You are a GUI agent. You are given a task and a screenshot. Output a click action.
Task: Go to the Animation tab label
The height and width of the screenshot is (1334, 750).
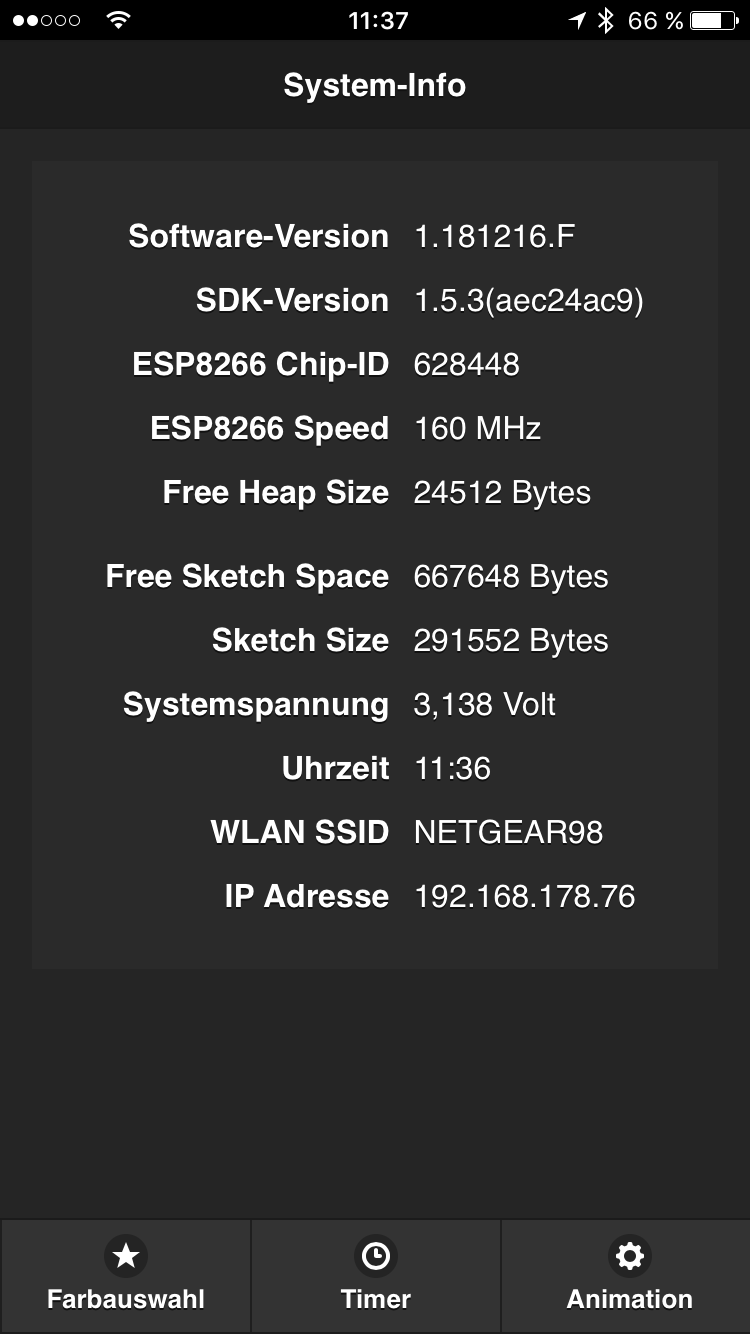pos(629,1299)
